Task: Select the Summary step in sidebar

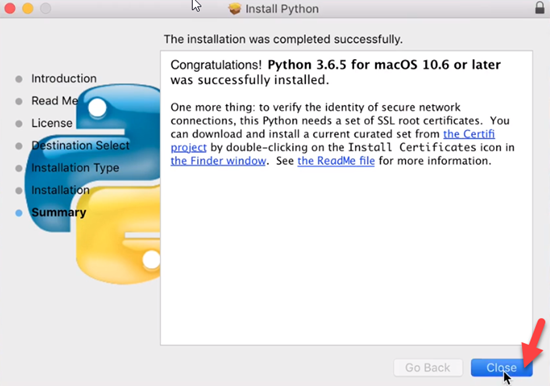Action: [x=59, y=212]
